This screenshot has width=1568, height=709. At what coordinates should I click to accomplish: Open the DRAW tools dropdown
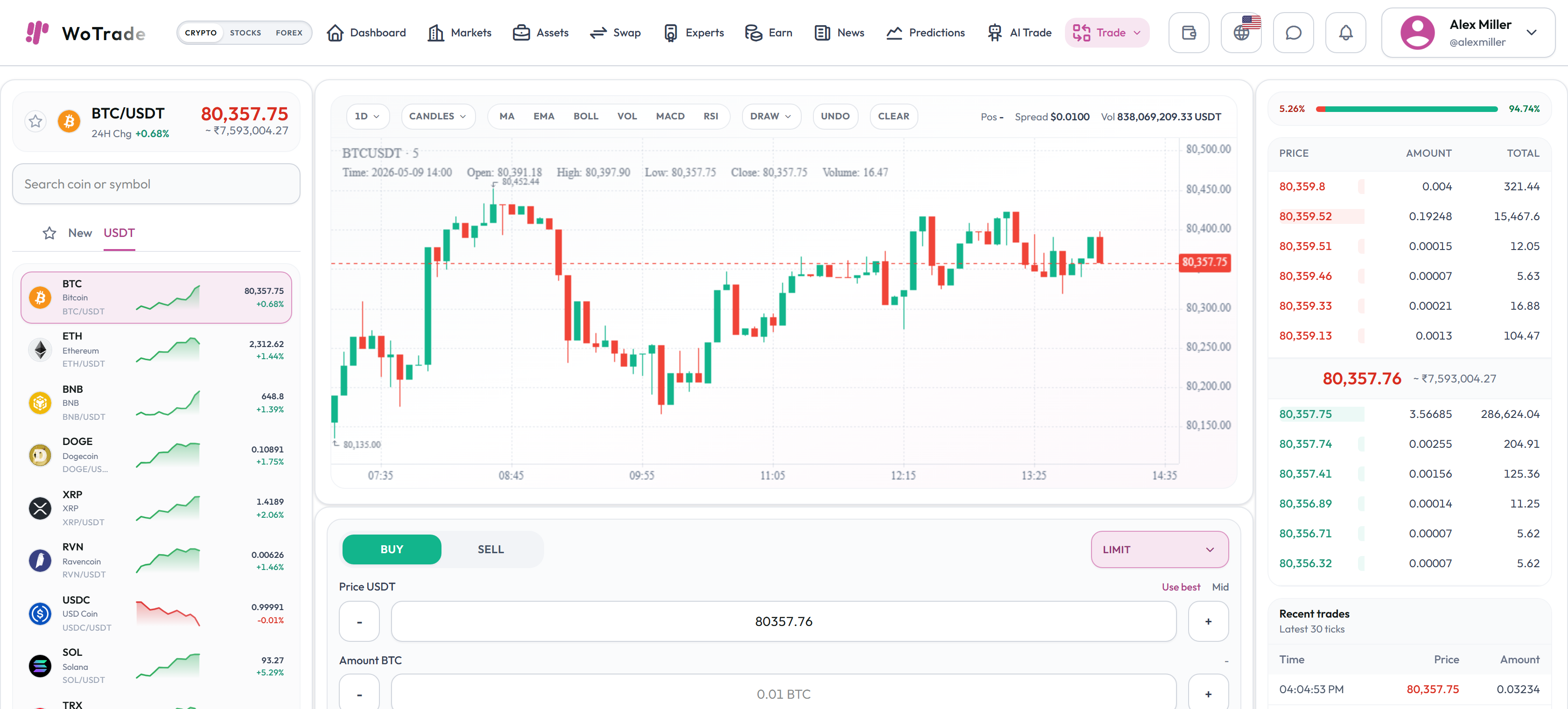pos(770,116)
